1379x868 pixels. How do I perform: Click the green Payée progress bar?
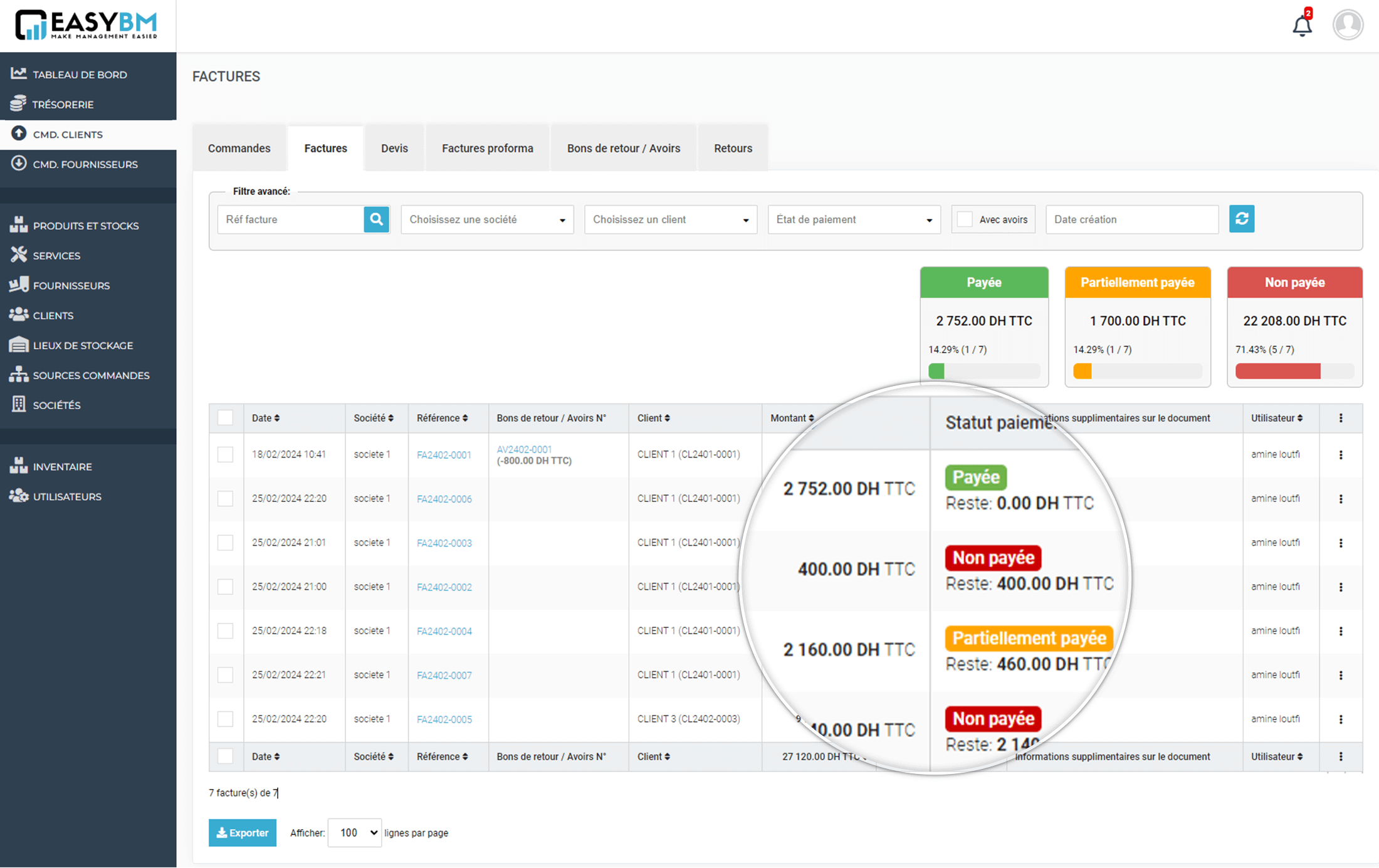pyautogui.click(x=984, y=371)
